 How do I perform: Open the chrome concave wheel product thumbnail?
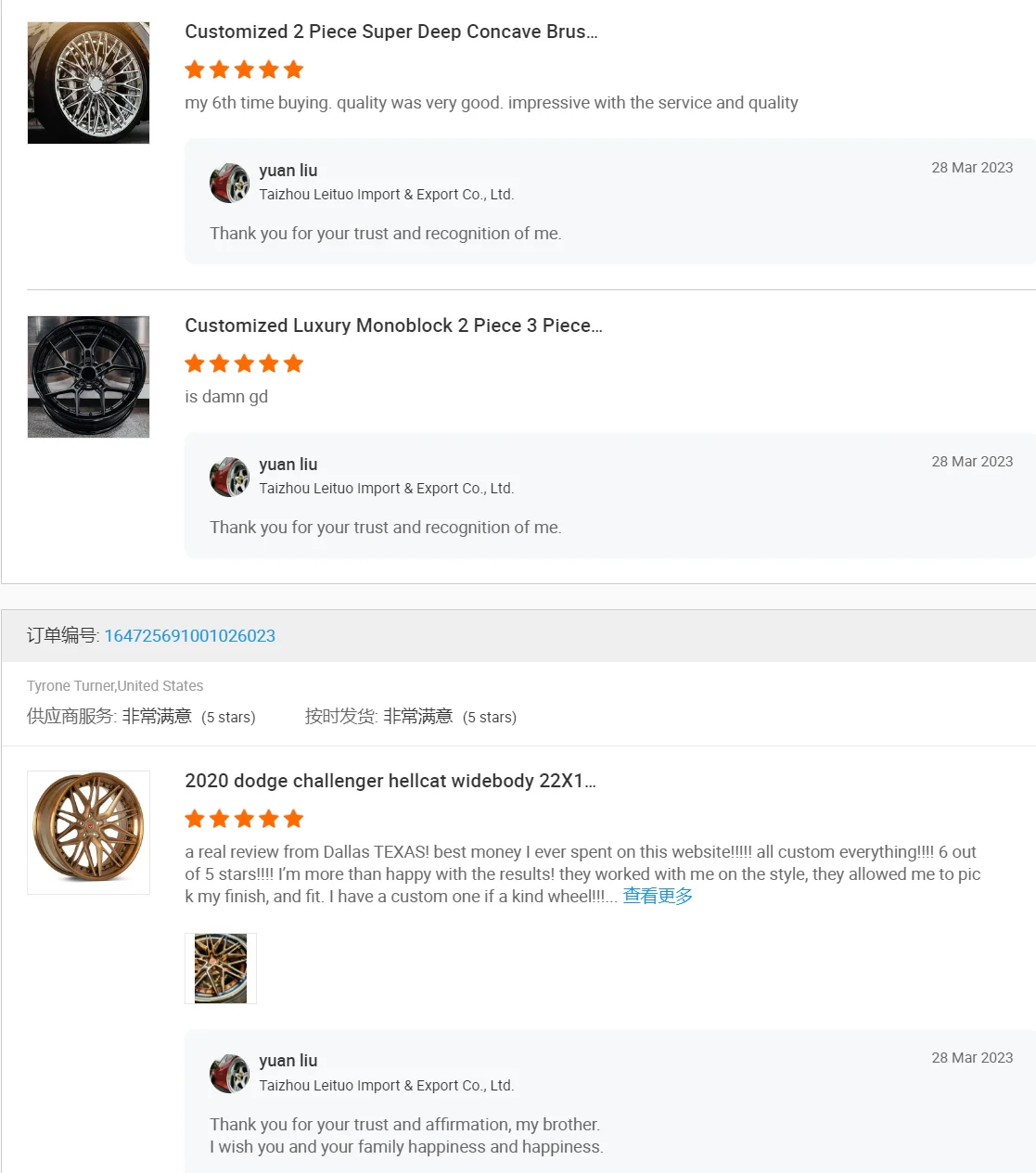(x=88, y=83)
